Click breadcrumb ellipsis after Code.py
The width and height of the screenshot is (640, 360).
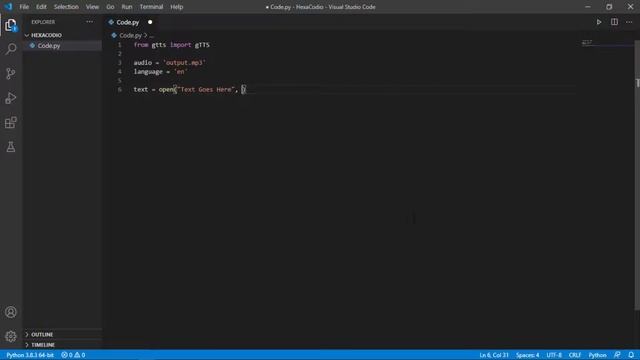[x=151, y=36]
